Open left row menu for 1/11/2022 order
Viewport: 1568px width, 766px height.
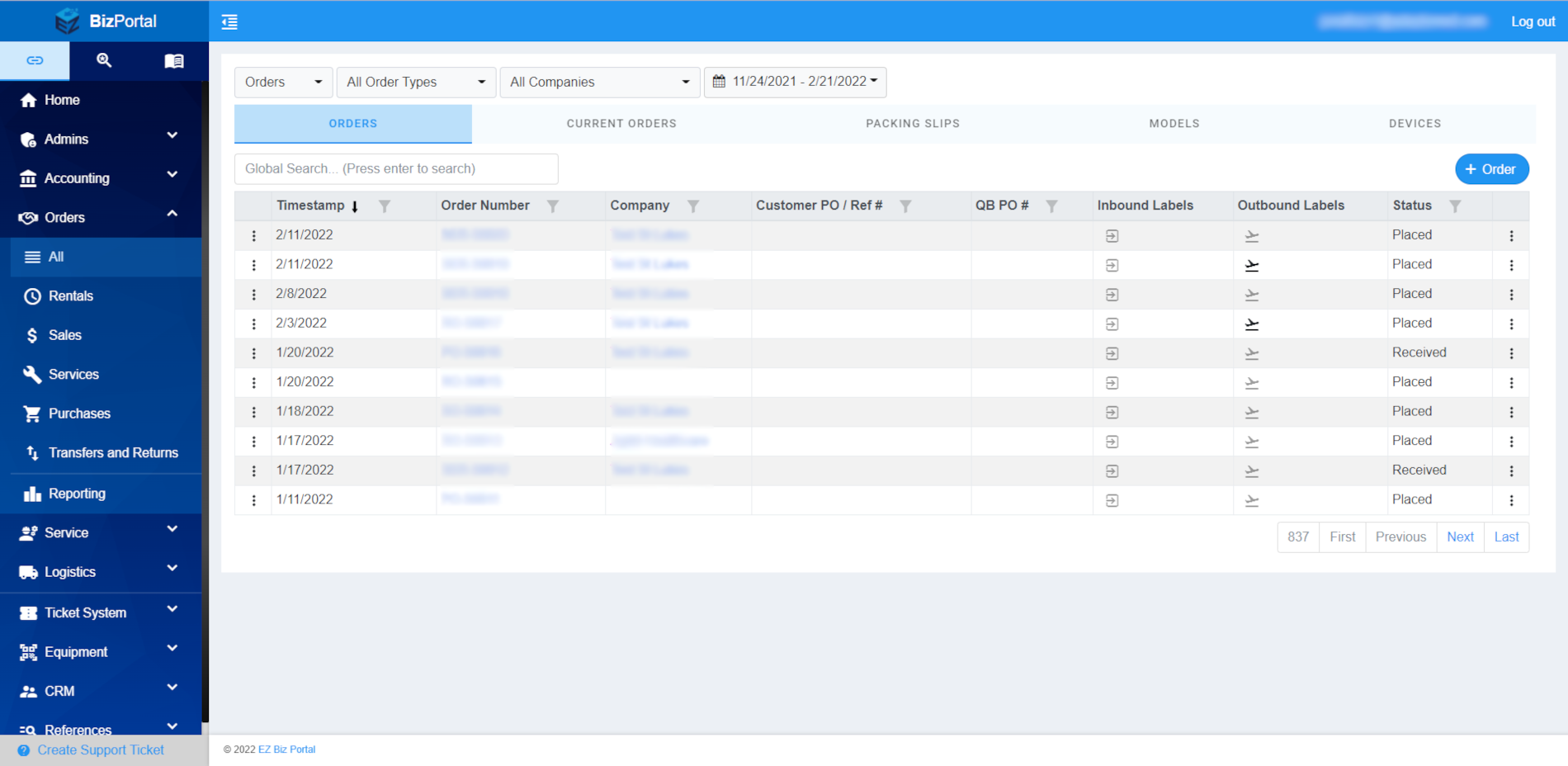253,500
